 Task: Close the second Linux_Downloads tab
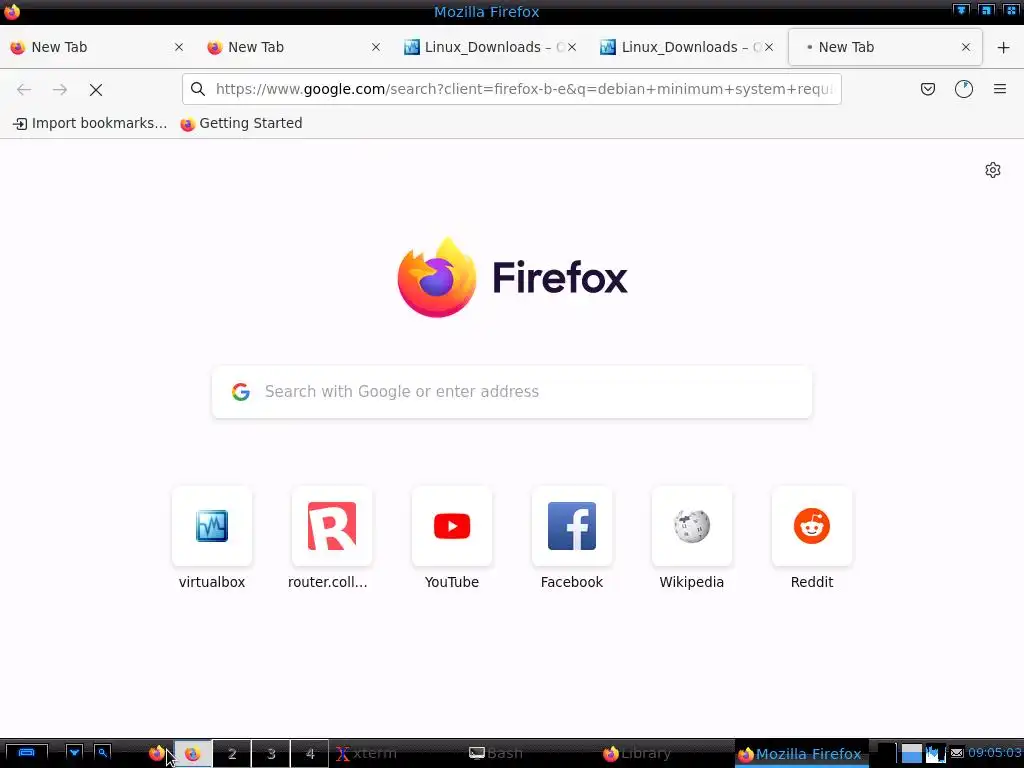769,47
